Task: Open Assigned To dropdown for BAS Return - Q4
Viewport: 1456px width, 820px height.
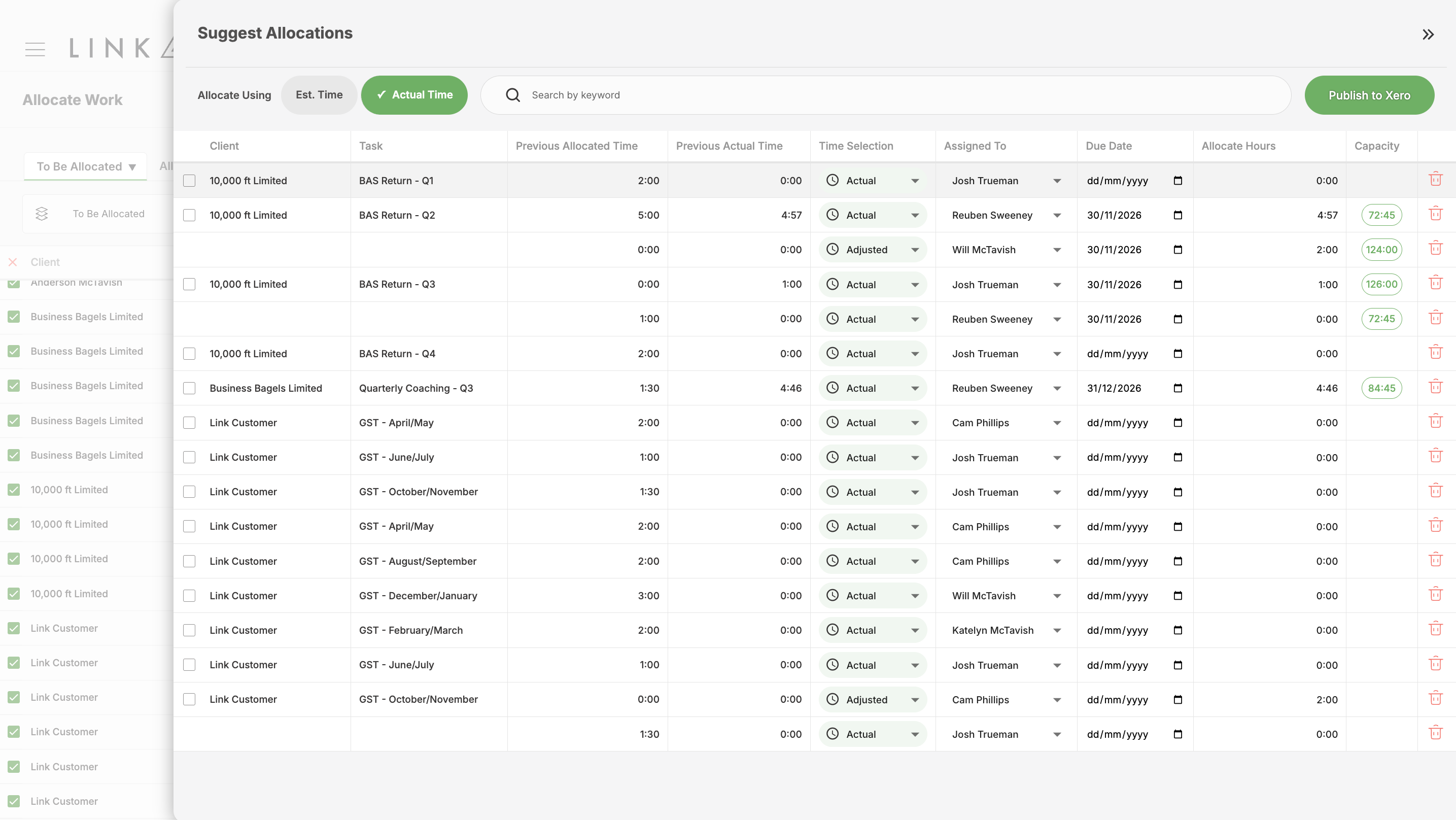Action: tap(1006, 354)
